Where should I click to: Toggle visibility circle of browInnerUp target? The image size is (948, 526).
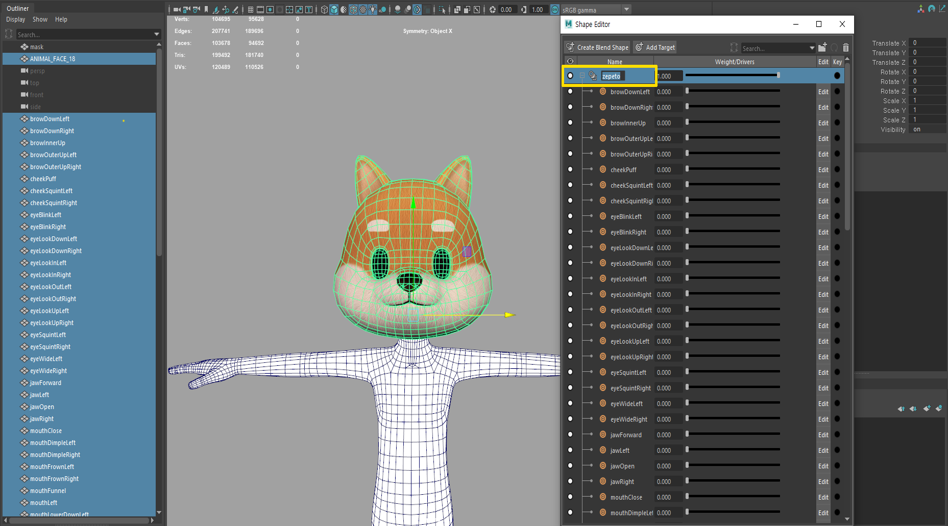pyautogui.click(x=570, y=123)
